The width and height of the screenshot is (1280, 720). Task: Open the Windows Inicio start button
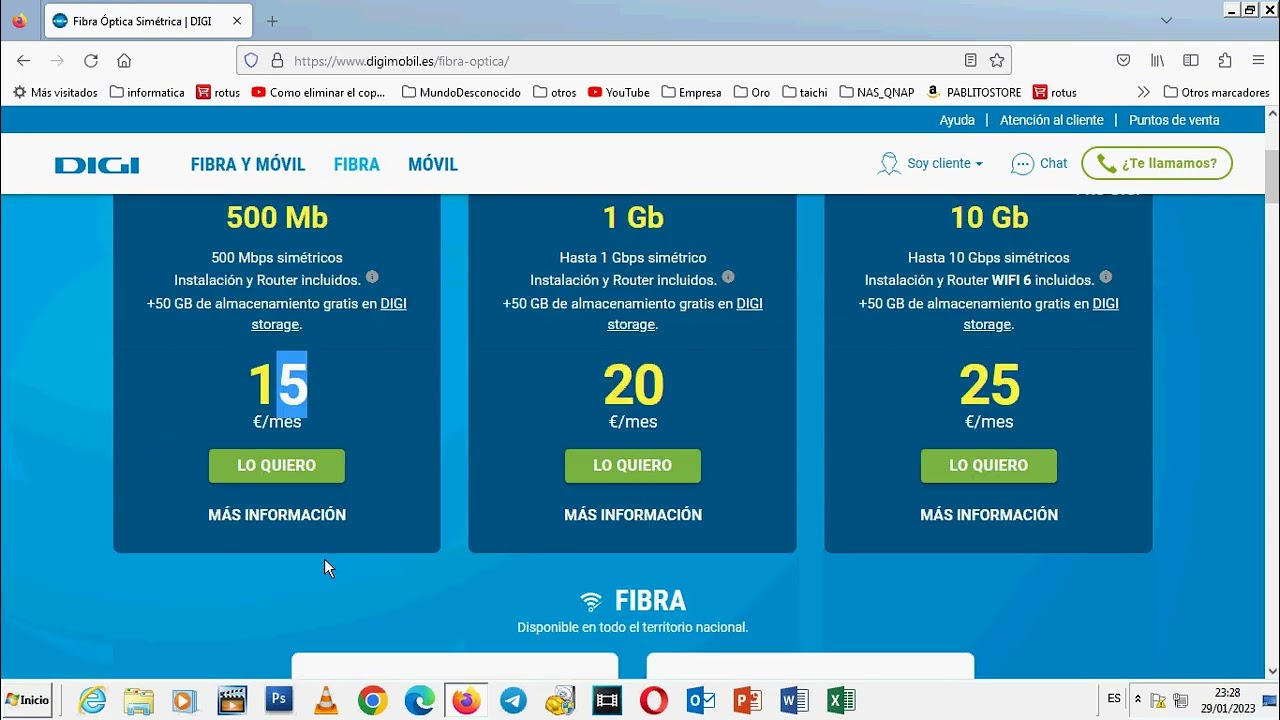coord(27,700)
